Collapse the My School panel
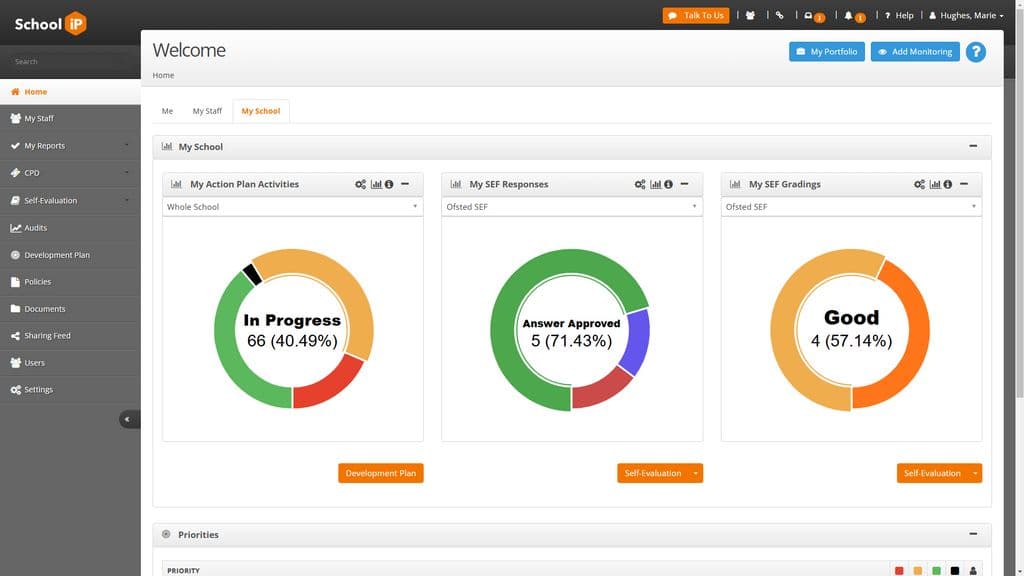The image size is (1024, 576). click(x=972, y=146)
